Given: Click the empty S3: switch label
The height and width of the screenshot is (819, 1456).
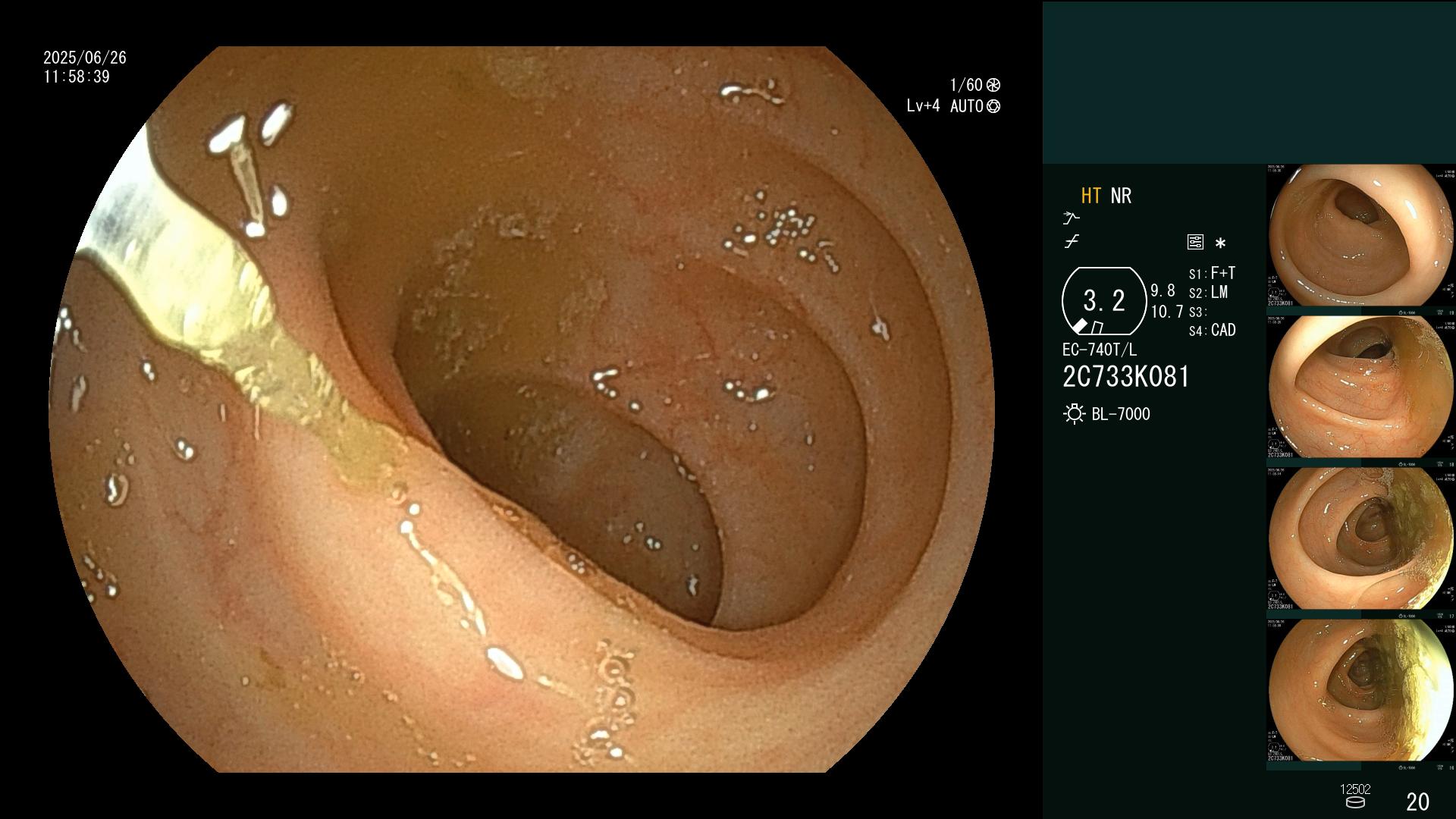Looking at the screenshot, I should click(x=1197, y=312).
